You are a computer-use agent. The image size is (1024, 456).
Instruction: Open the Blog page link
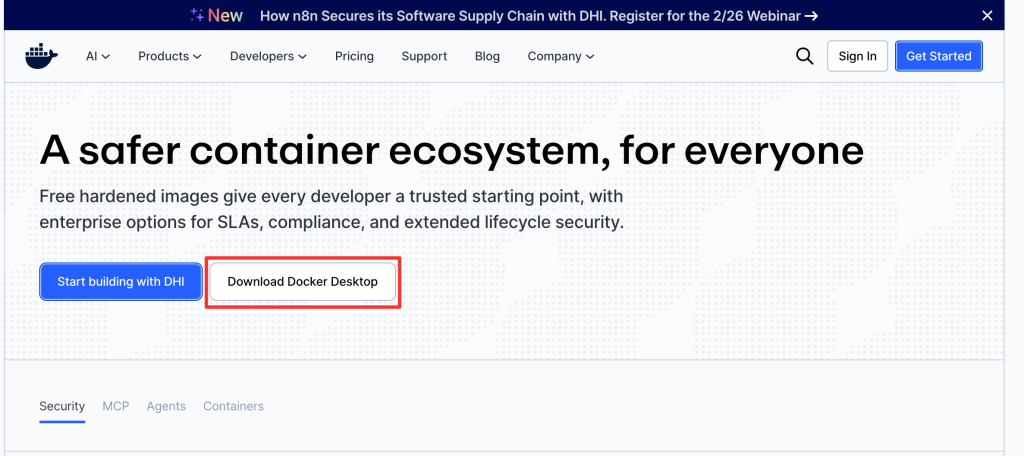coord(487,56)
